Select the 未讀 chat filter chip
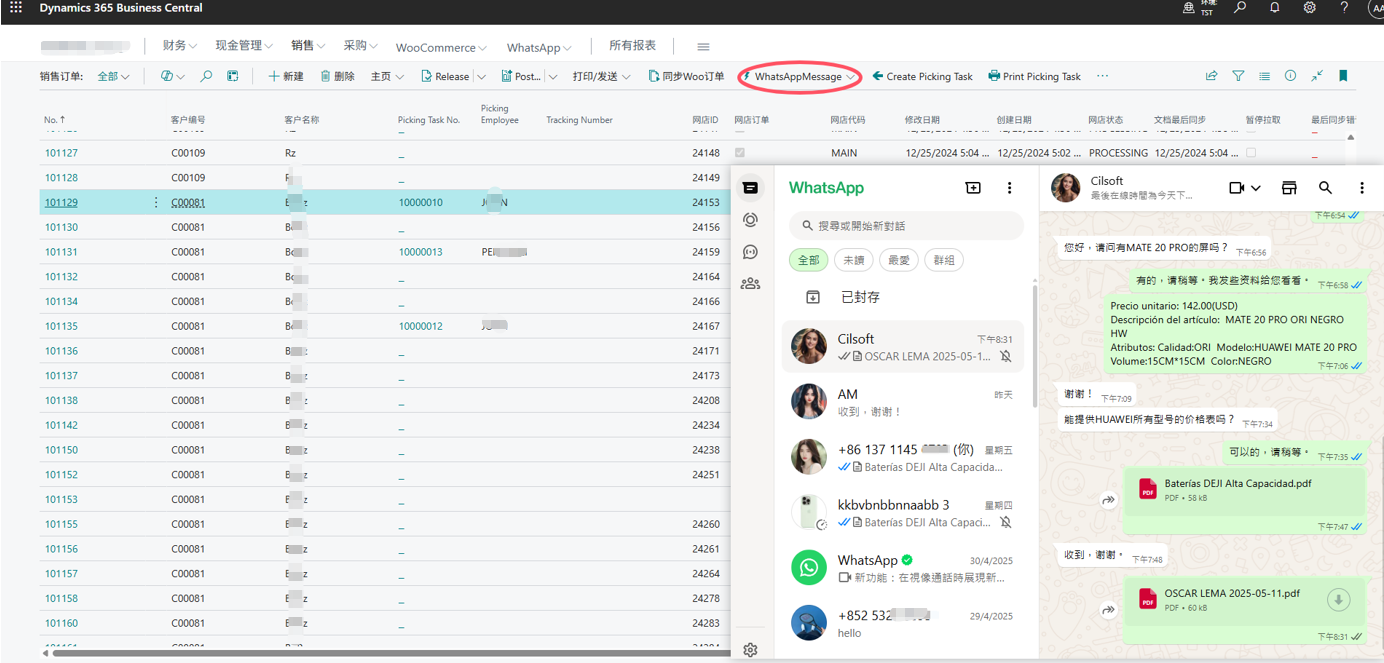 pyautogui.click(x=853, y=260)
